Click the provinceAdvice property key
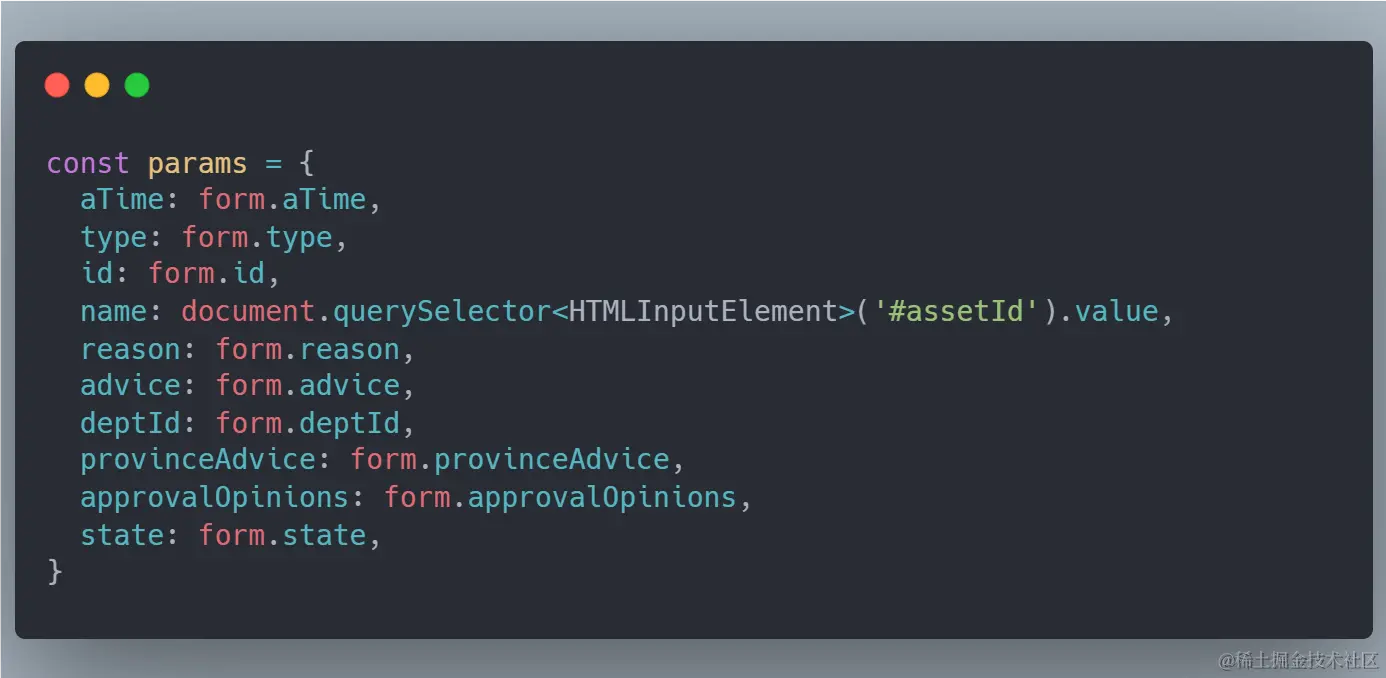The width and height of the screenshot is (1386, 678). [198, 460]
